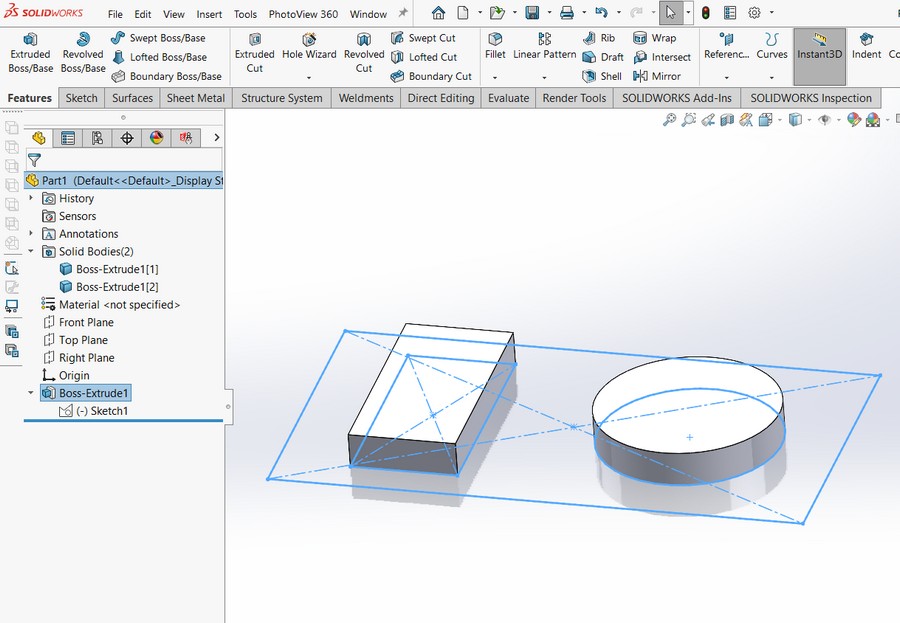Open the Hole Wizard
The height and width of the screenshot is (623, 900).
(x=309, y=47)
